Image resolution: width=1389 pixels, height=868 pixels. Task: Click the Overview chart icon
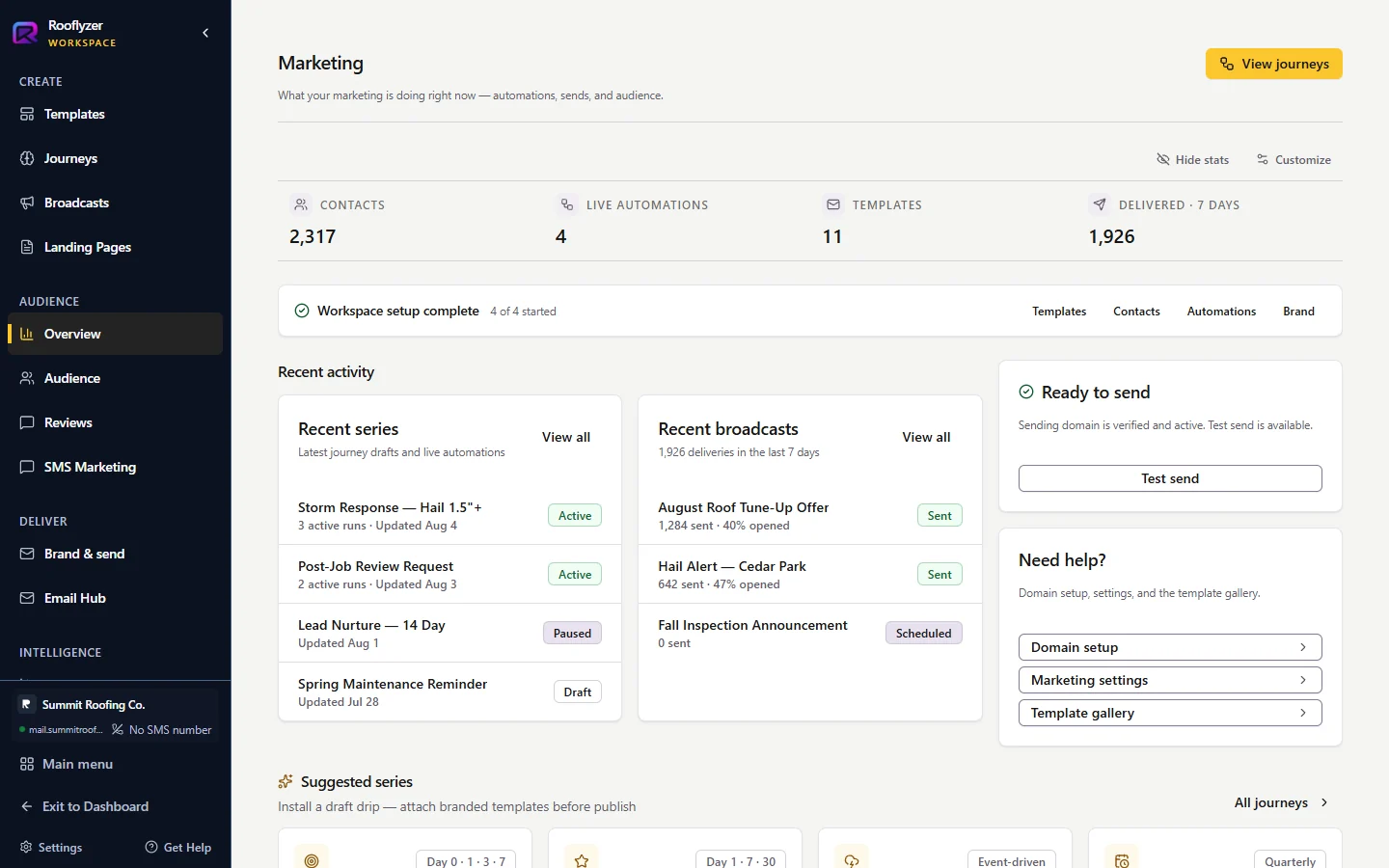[27, 334]
